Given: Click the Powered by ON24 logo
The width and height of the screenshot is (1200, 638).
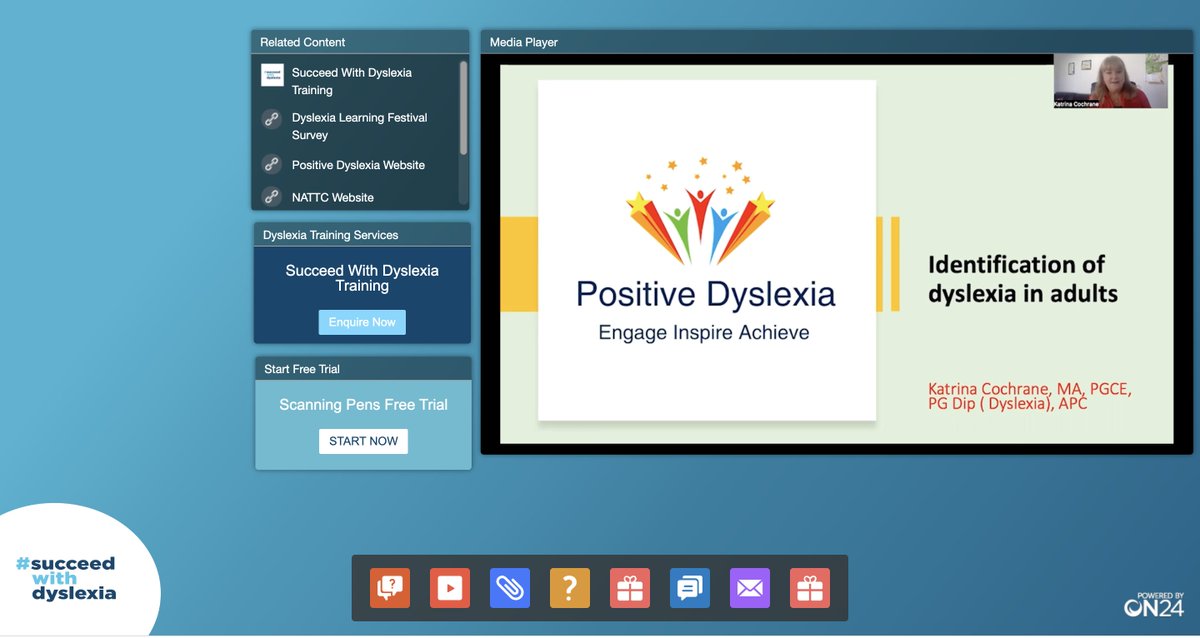Looking at the screenshot, I should click(x=1154, y=603).
